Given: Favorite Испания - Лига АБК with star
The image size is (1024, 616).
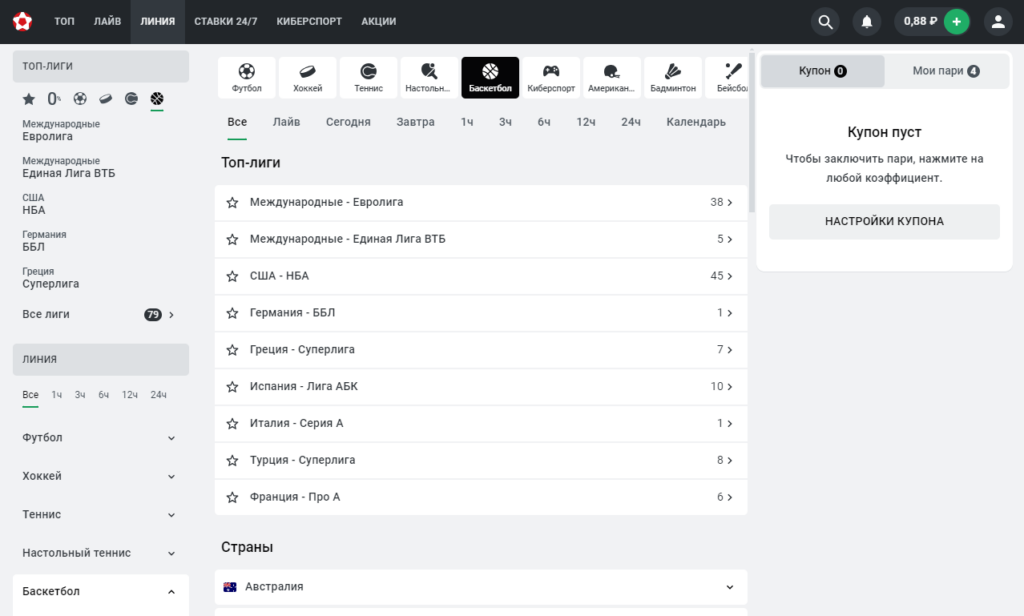Looking at the screenshot, I should pyautogui.click(x=232, y=387).
